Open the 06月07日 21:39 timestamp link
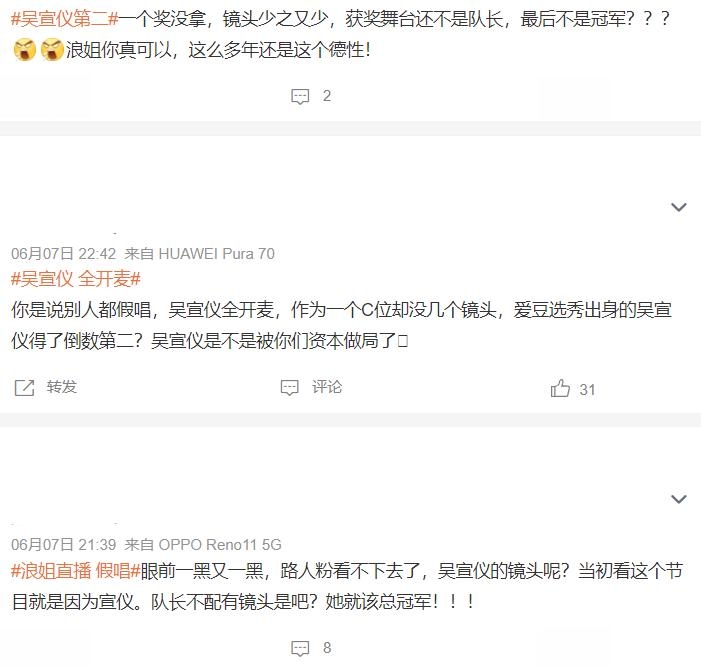This screenshot has height=667, width=701. click(x=63, y=545)
